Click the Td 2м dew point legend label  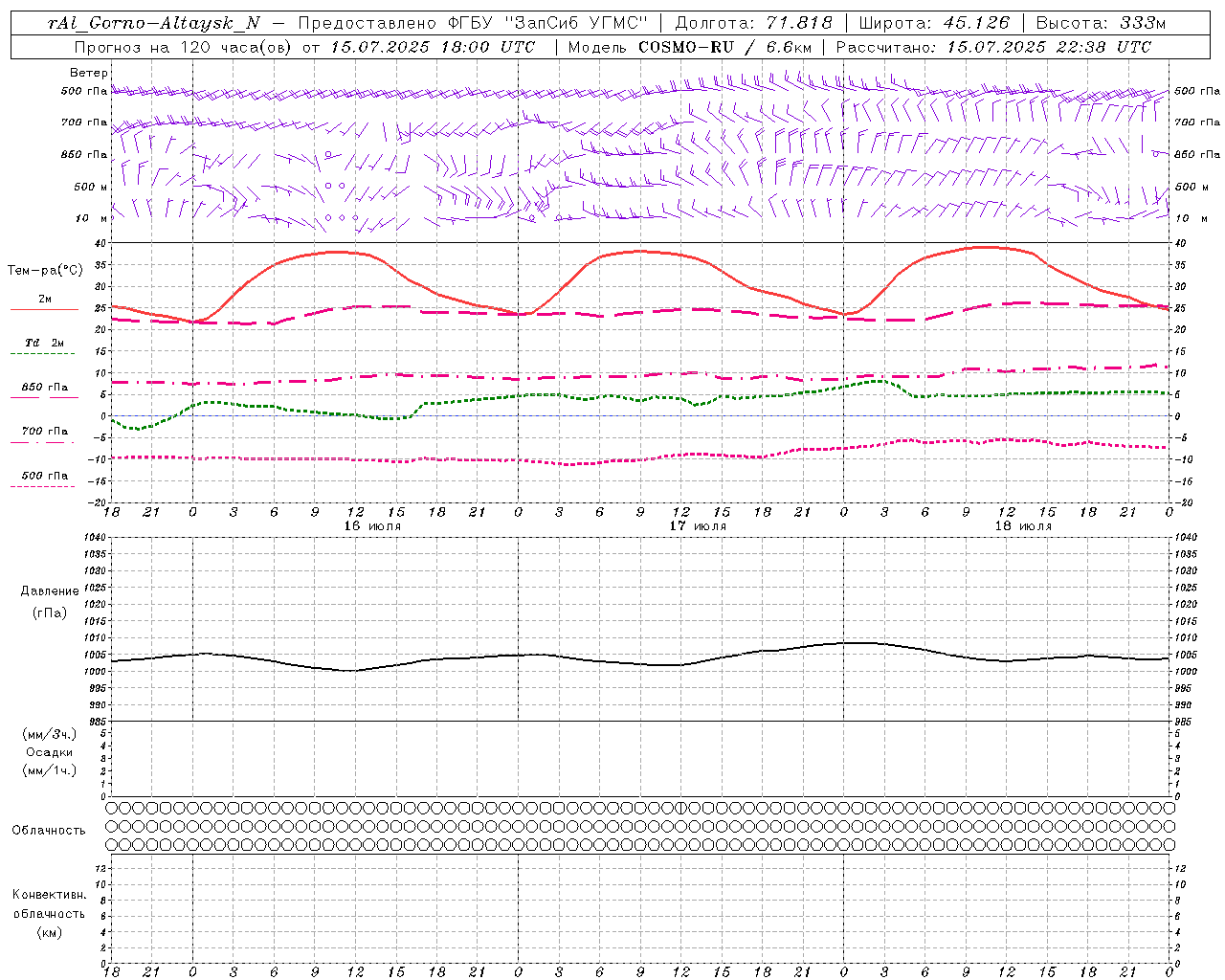(x=44, y=343)
